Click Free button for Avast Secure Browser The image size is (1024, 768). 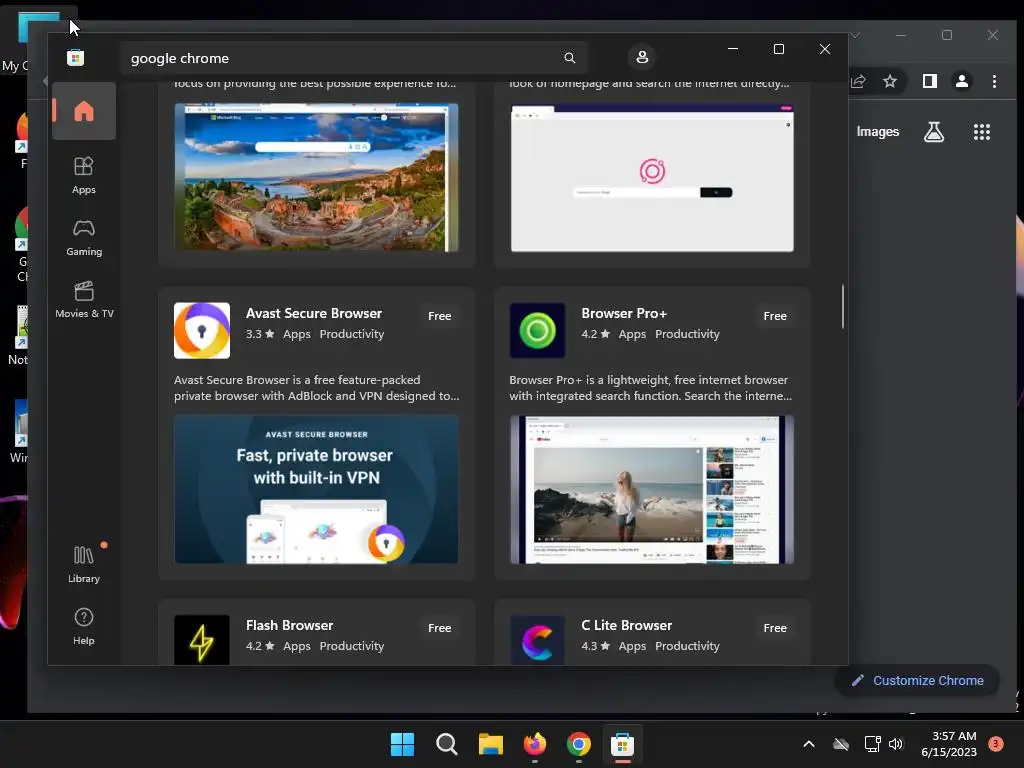(x=440, y=316)
